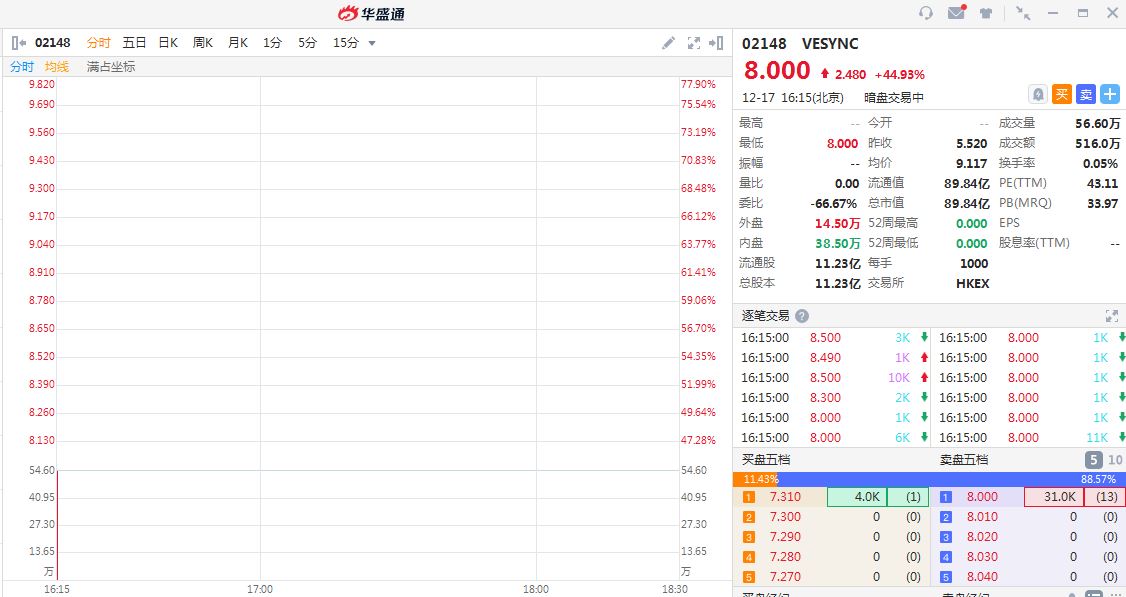The width and height of the screenshot is (1126, 597).
Task: Toggle 满占坐标 full-coordinate option
Action: pos(111,67)
